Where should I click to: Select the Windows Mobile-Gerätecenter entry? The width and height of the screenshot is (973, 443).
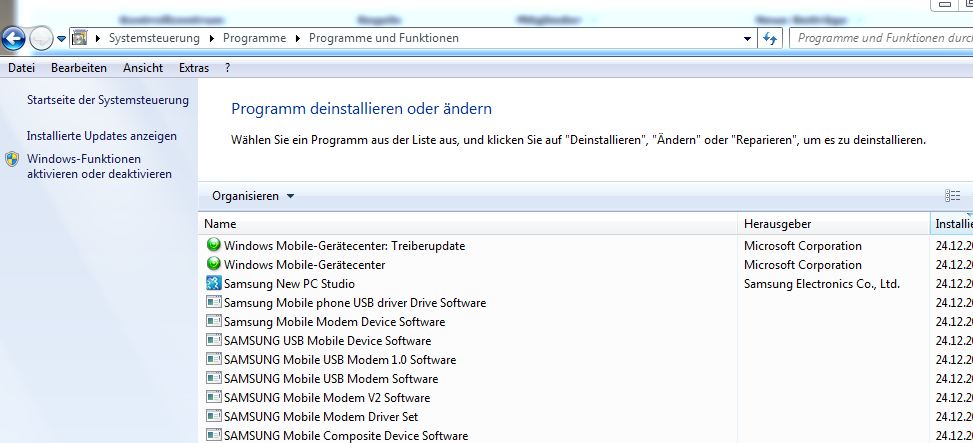304,265
